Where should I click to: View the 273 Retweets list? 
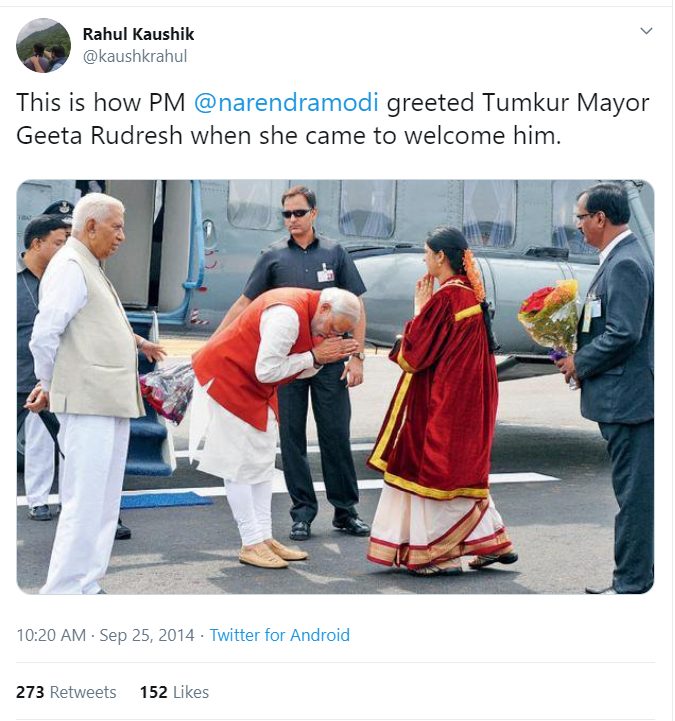(x=66, y=692)
